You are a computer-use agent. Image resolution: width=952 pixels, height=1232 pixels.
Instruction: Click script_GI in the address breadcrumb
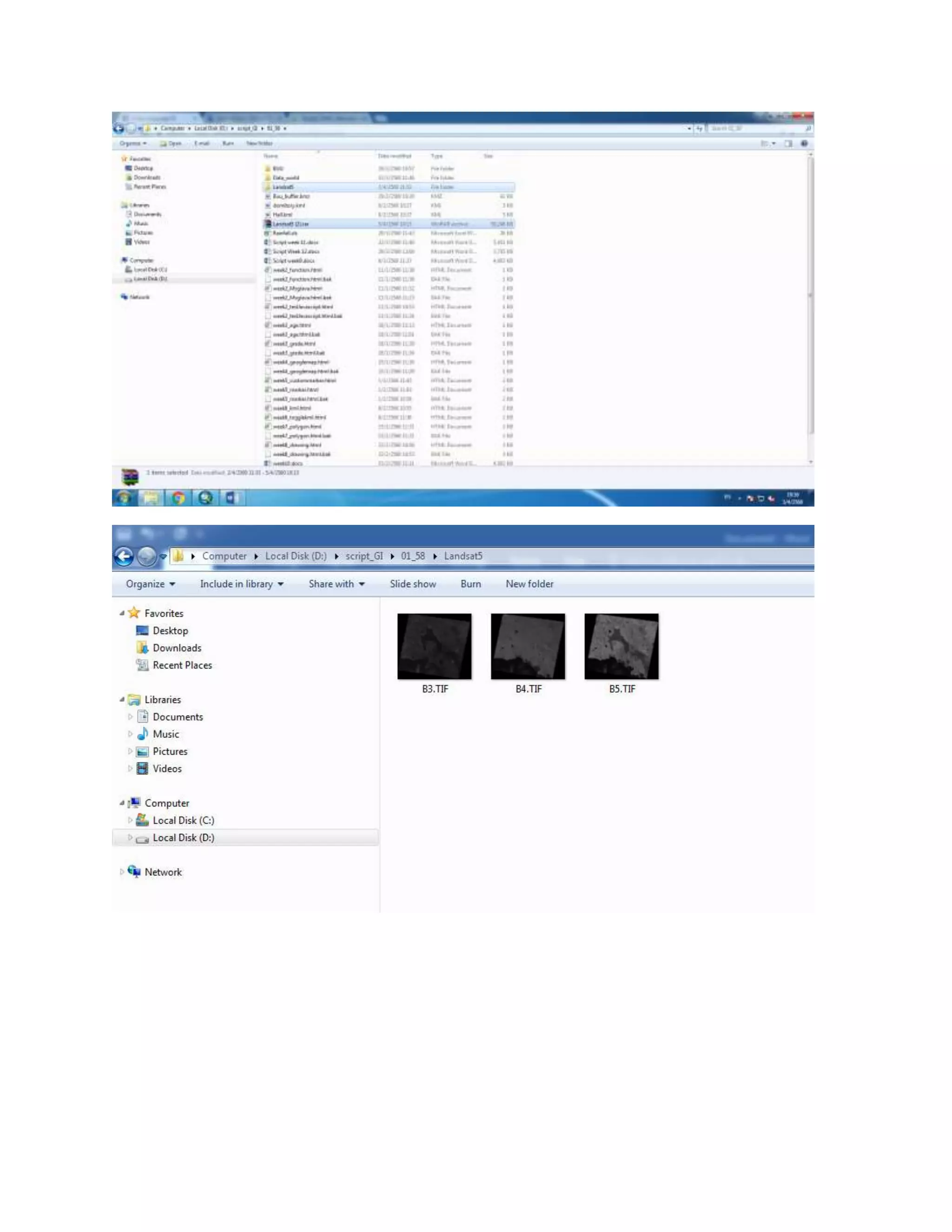click(x=364, y=556)
